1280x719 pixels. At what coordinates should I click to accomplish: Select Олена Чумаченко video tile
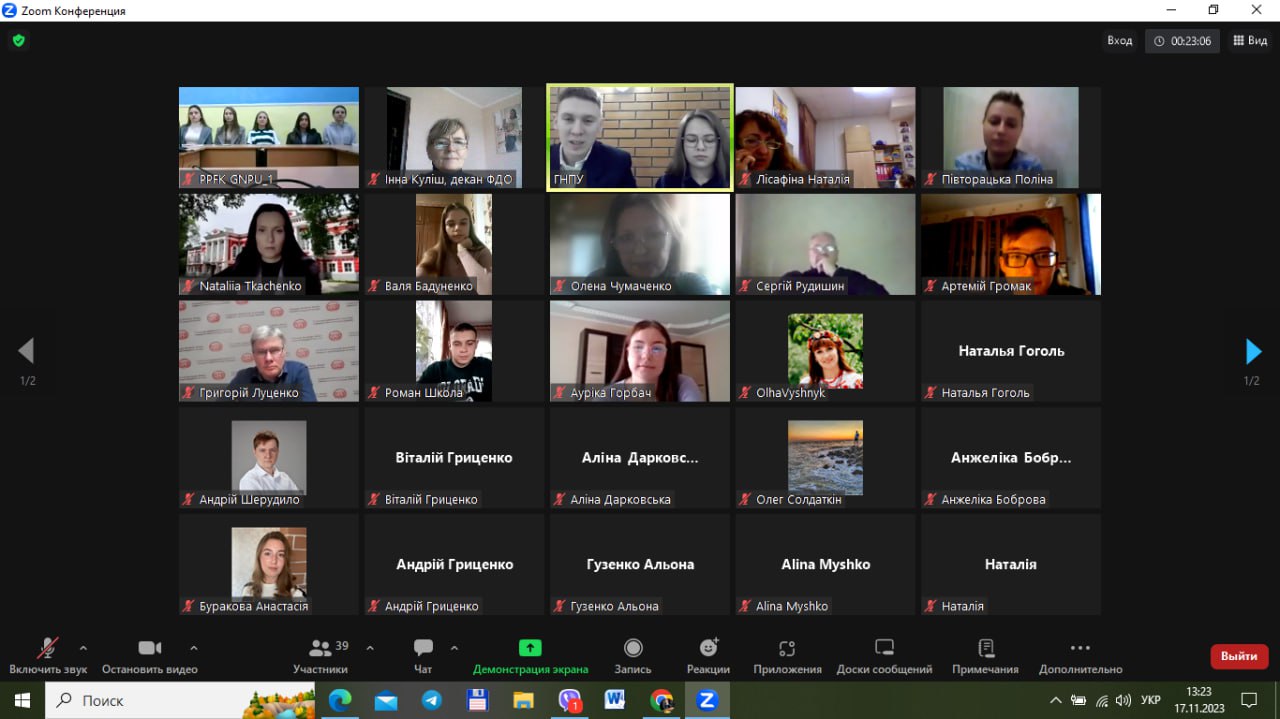click(640, 245)
